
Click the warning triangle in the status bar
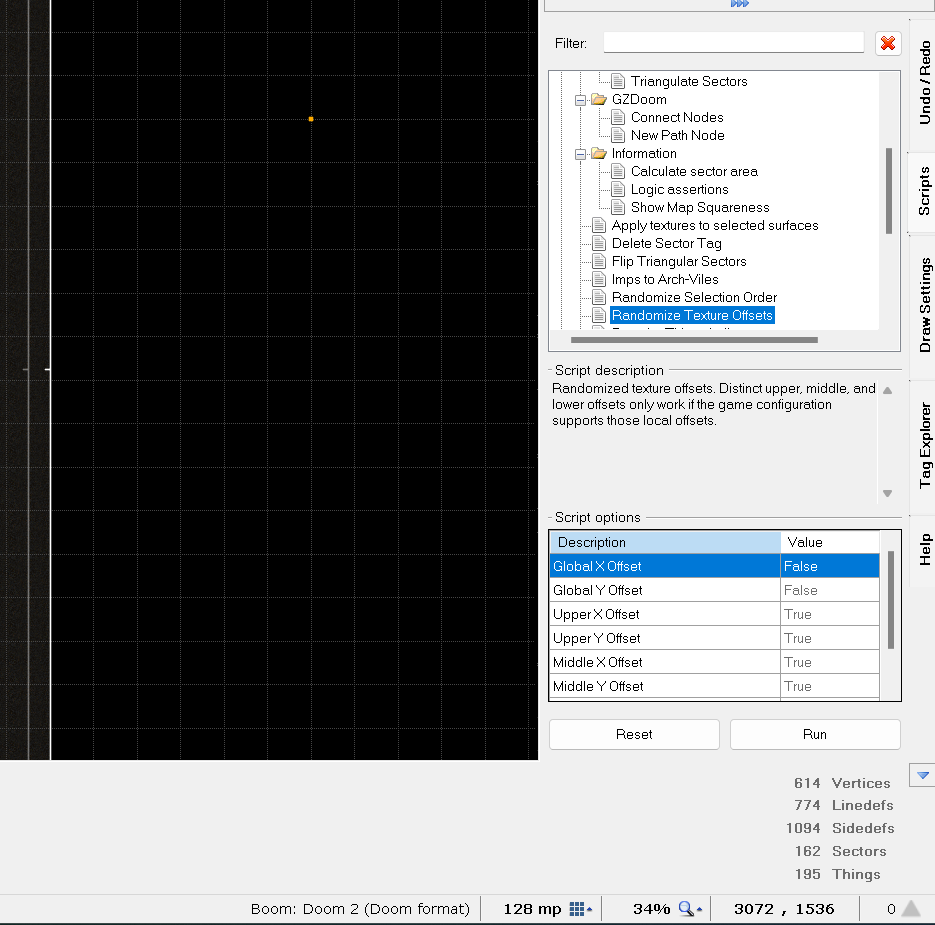tap(911, 909)
